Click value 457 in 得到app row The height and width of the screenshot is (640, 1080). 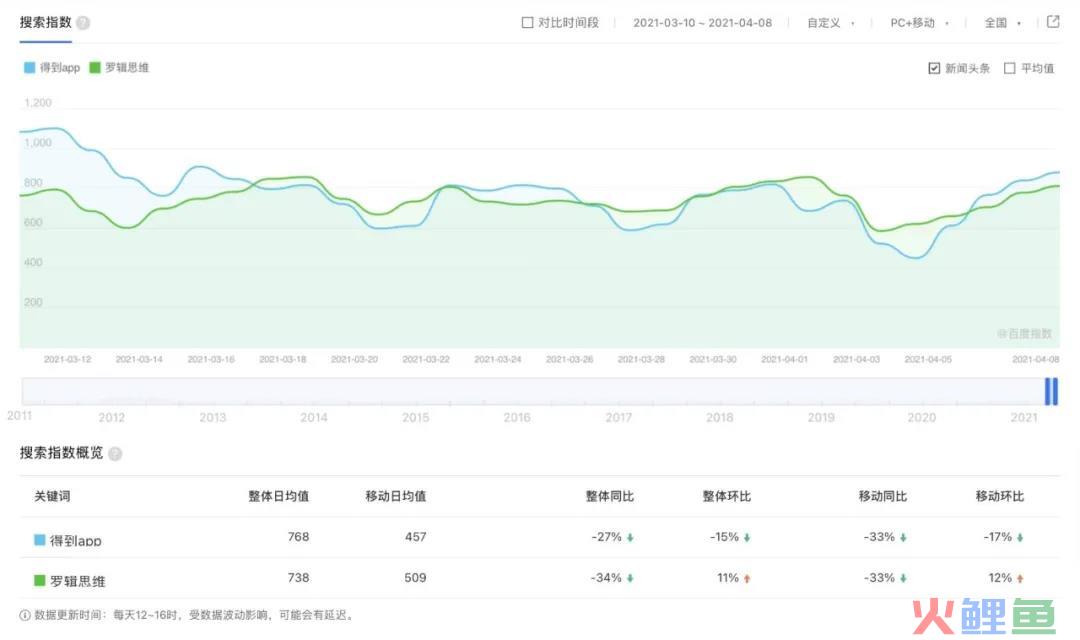pyautogui.click(x=415, y=537)
